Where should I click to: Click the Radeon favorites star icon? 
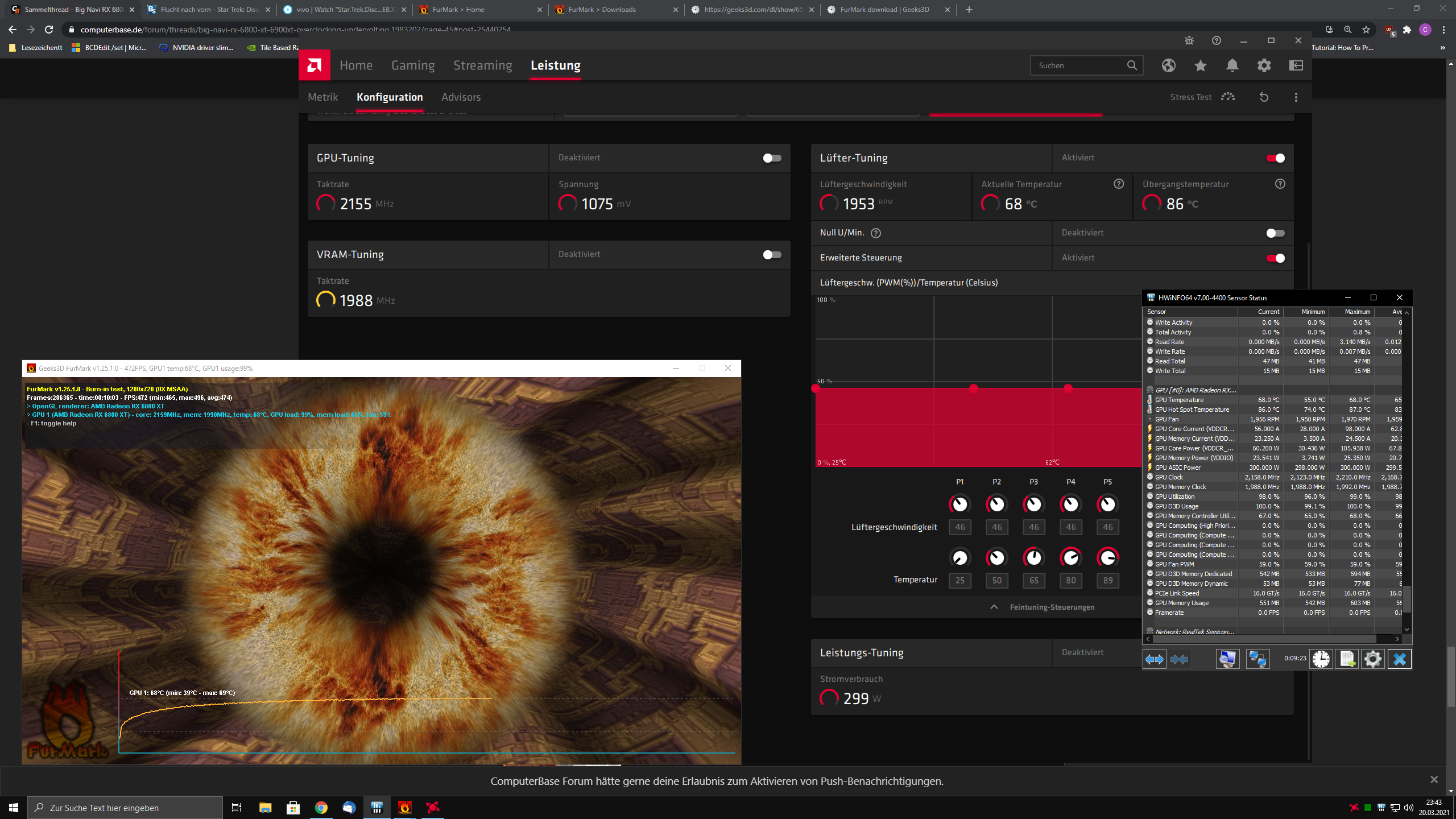point(1200,66)
